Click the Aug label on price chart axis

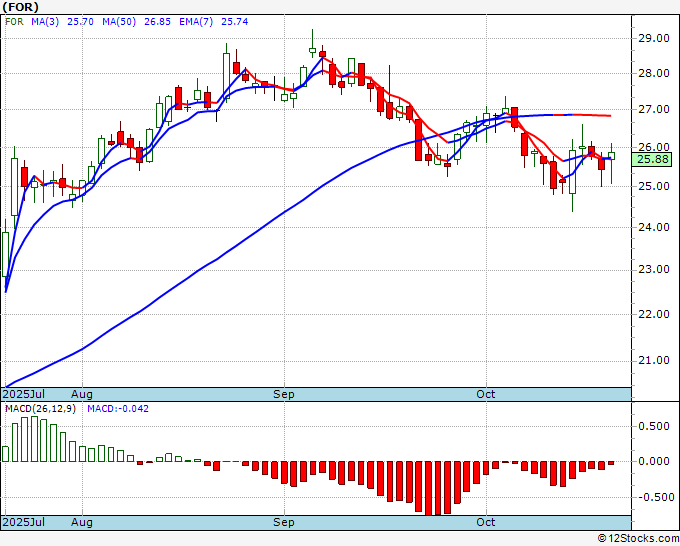point(82,394)
